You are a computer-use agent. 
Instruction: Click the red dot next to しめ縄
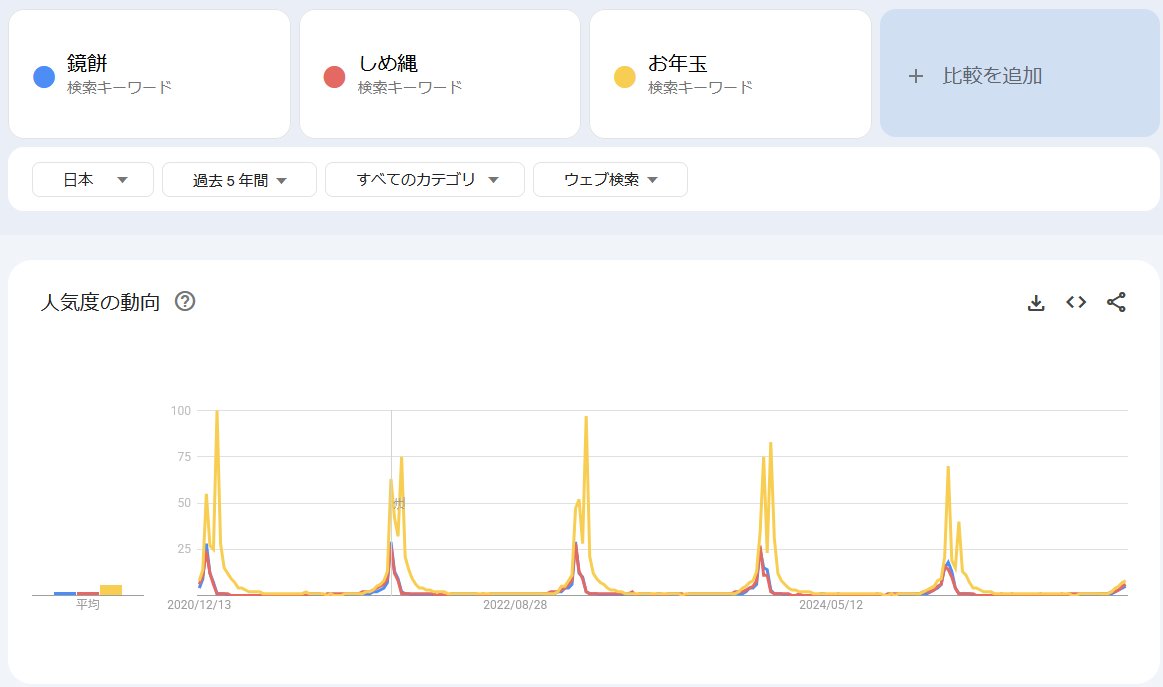(x=334, y=77)
